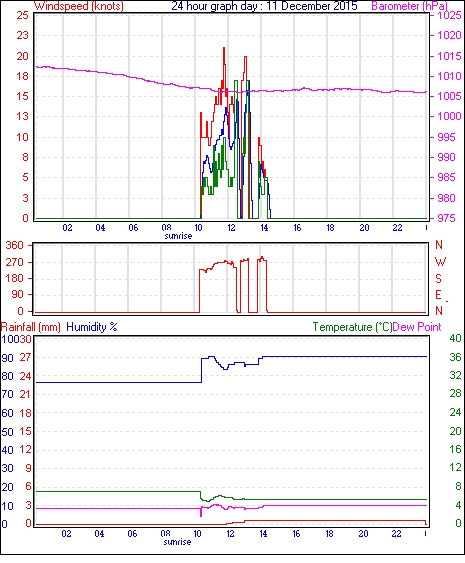
Task: Click the sunrise marker under wind graph
Action: click(178, 236)
